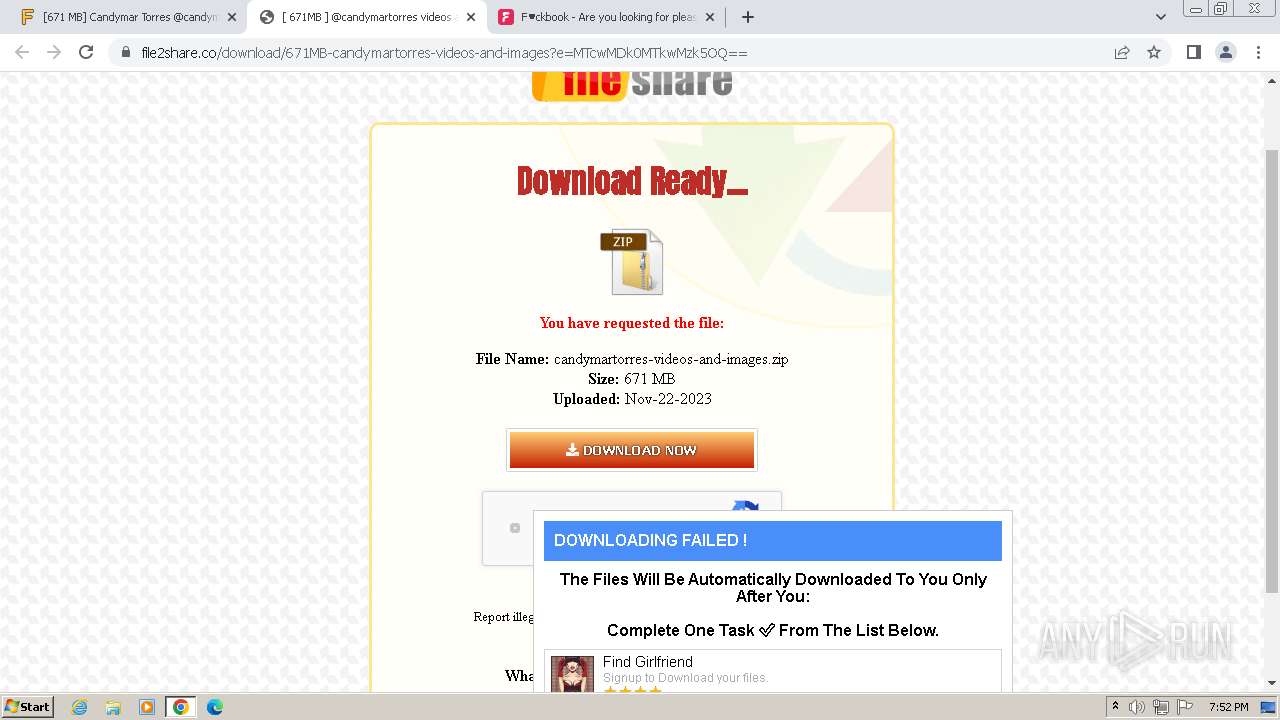
Task: Open the Windows Start menu
Action: tap(28, 706)
